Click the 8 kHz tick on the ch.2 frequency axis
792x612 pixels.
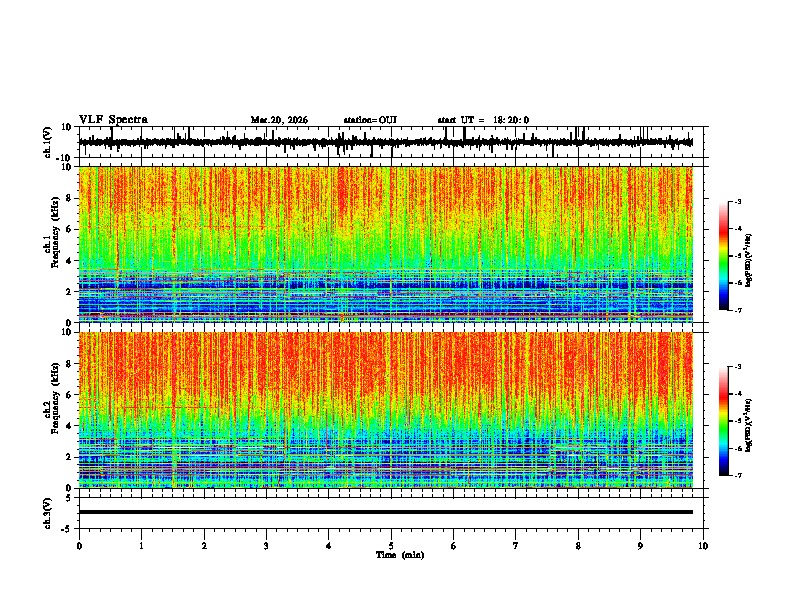pos(69,364)
